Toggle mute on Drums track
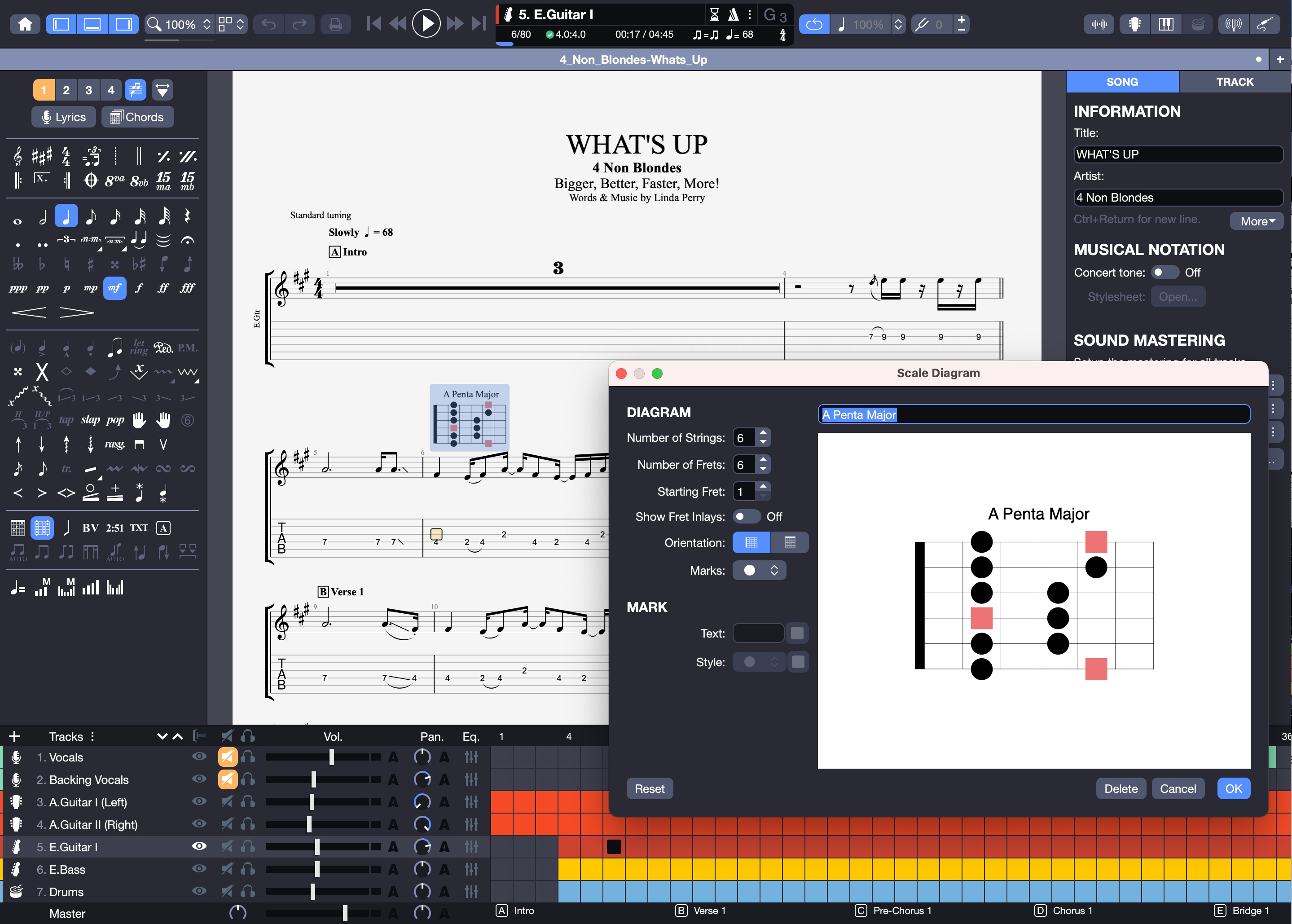Image resolution: width=1292 pixels, height=924 pixels. pos(228,892)
